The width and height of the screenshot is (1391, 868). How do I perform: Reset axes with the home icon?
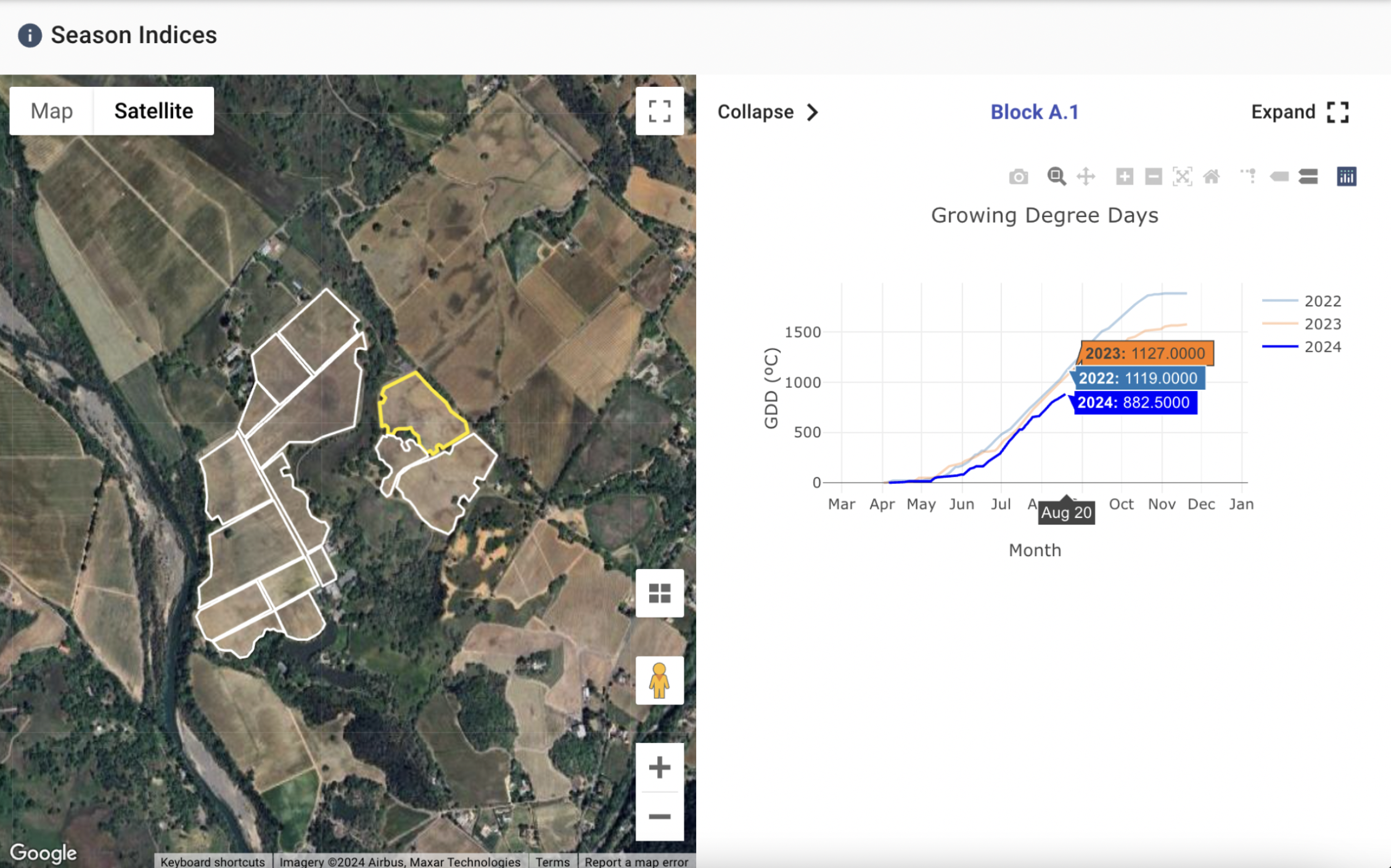click(x=1212, y=176)
